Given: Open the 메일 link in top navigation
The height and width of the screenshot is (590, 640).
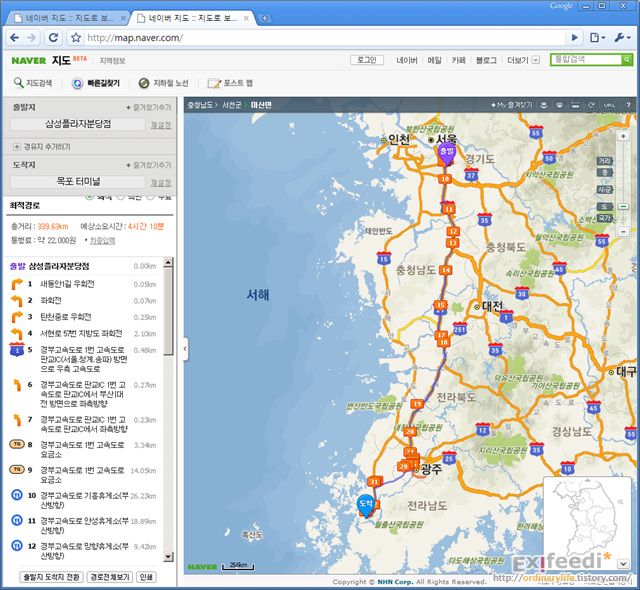Looking at the screenshot, I should pos(434,60).
